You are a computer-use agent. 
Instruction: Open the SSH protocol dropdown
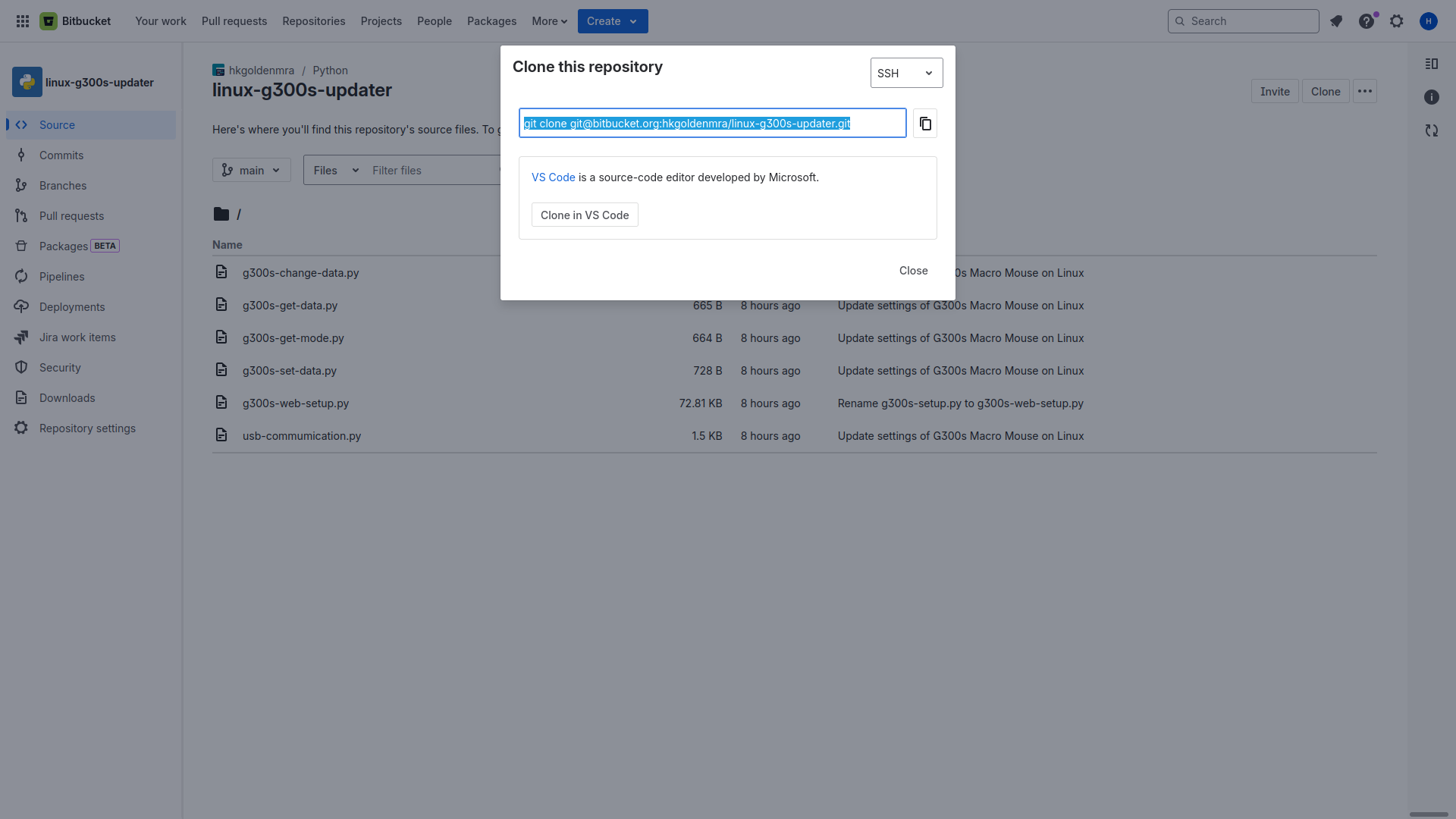point(907,73)
